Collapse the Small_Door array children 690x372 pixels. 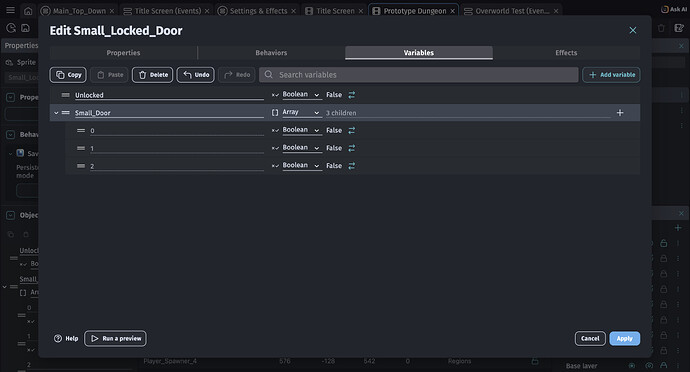(56, 113)
